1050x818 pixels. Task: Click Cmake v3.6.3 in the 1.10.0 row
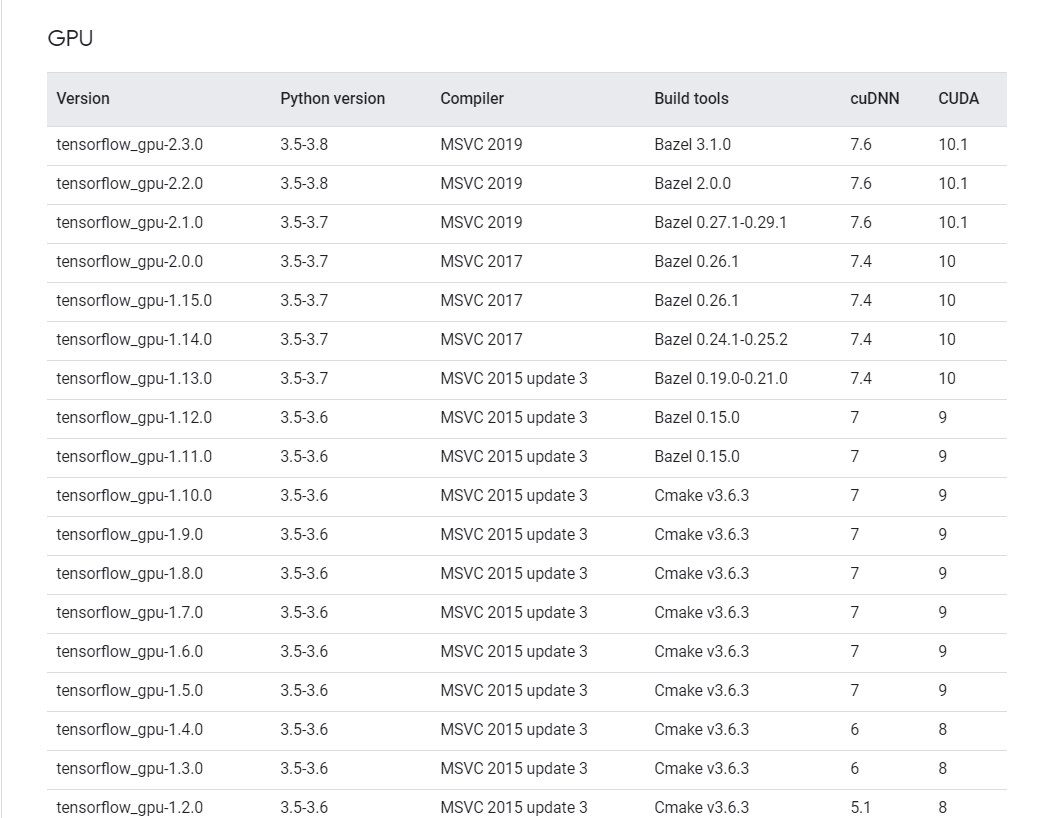(701, 495)
